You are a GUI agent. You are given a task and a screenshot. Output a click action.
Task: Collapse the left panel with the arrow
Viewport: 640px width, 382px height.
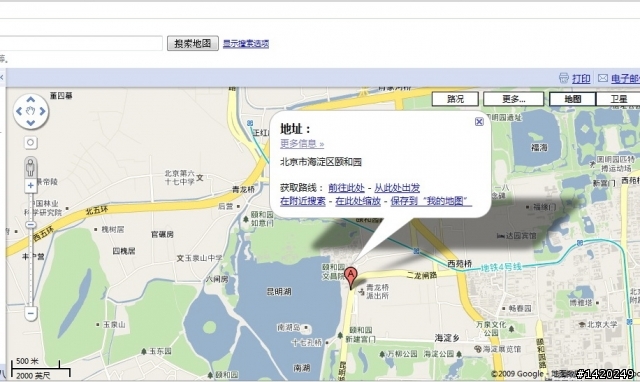[x=2, y=77]
